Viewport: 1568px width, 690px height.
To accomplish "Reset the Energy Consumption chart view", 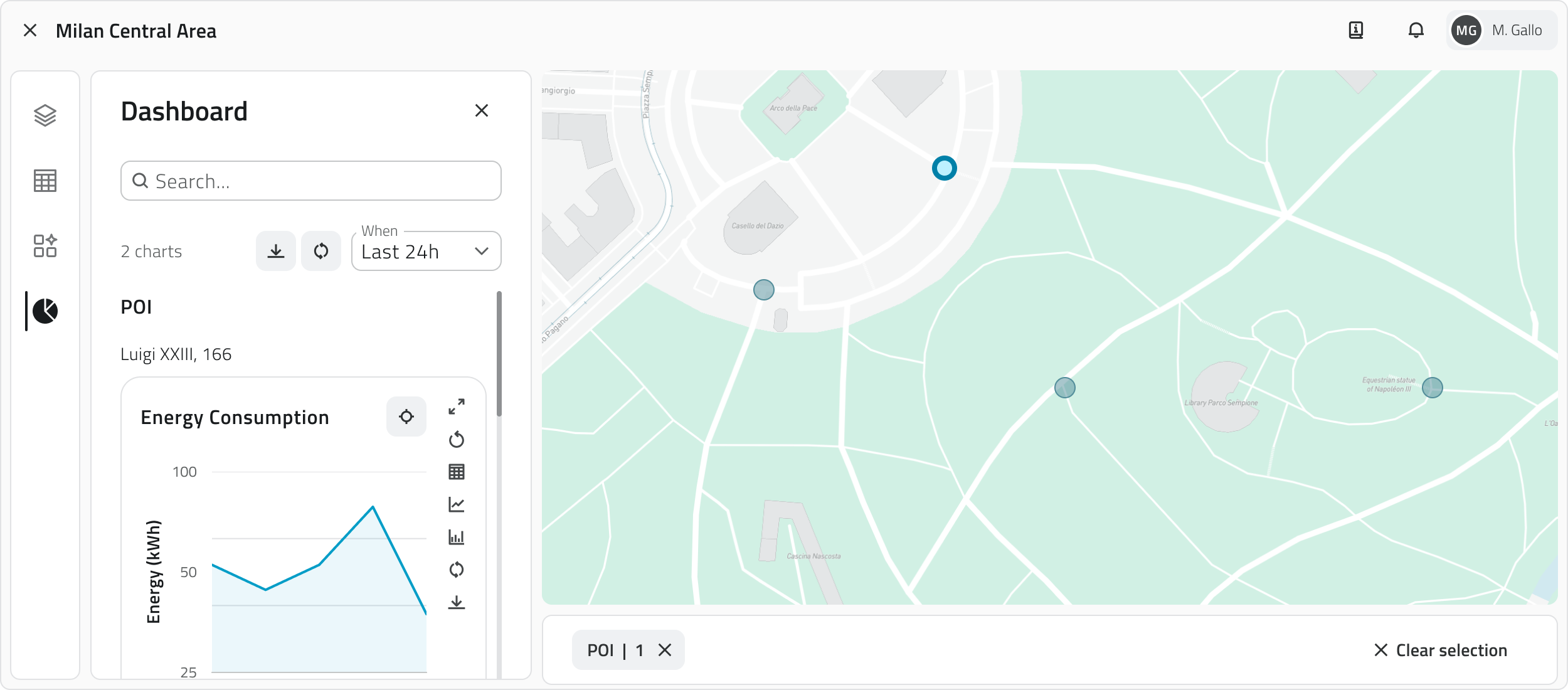I will pyautogui.click(x=457, y=439).
